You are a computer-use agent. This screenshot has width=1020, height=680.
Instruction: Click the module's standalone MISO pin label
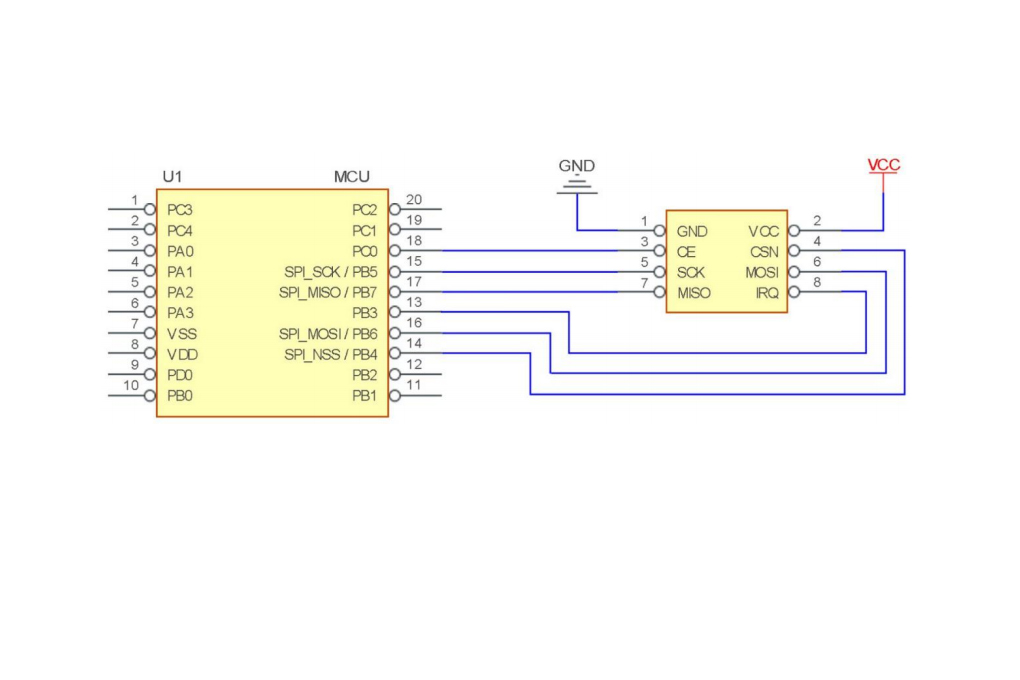click(693, 293)
